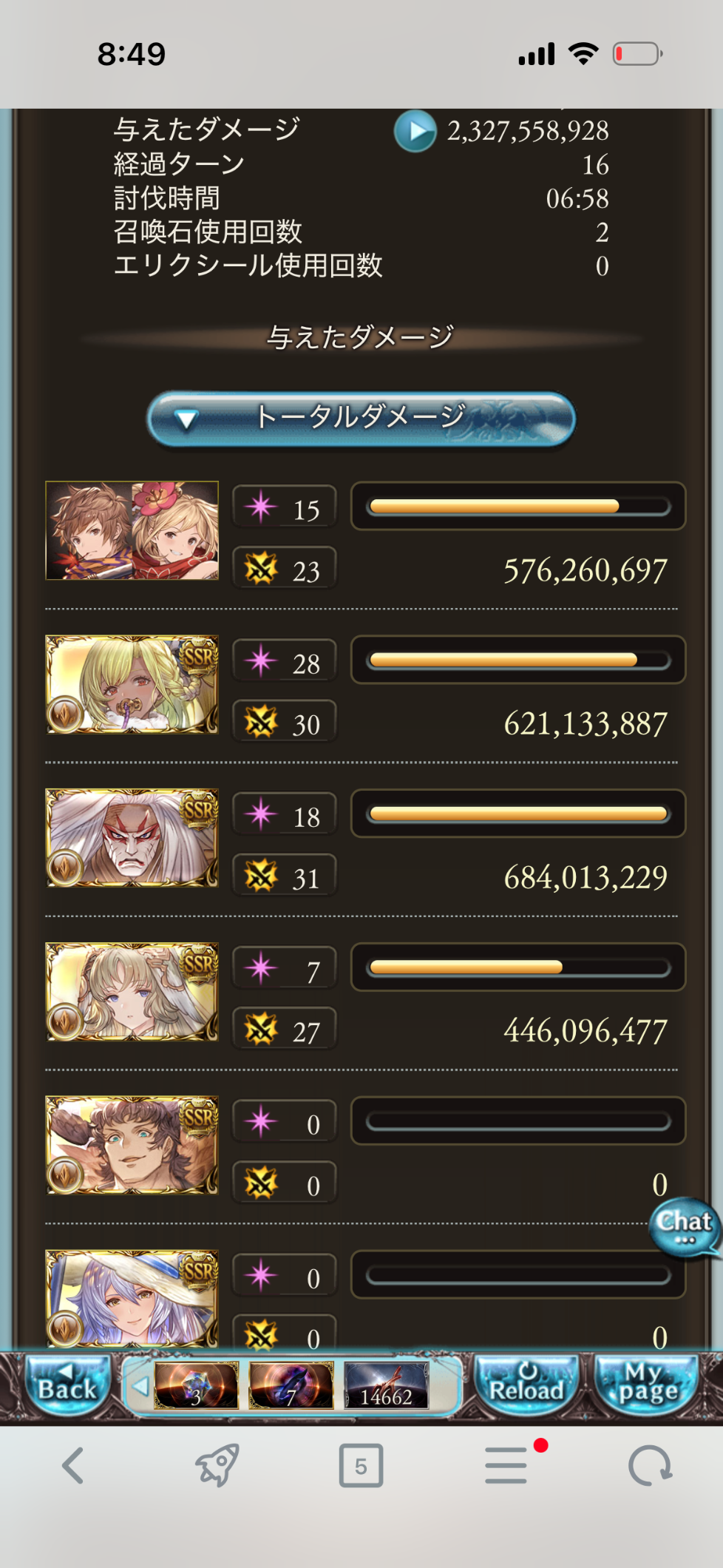The width and height of the screenshot is (723, 1568).
Task: Open browser tabs showing 5
Action: click(361, 1465)
